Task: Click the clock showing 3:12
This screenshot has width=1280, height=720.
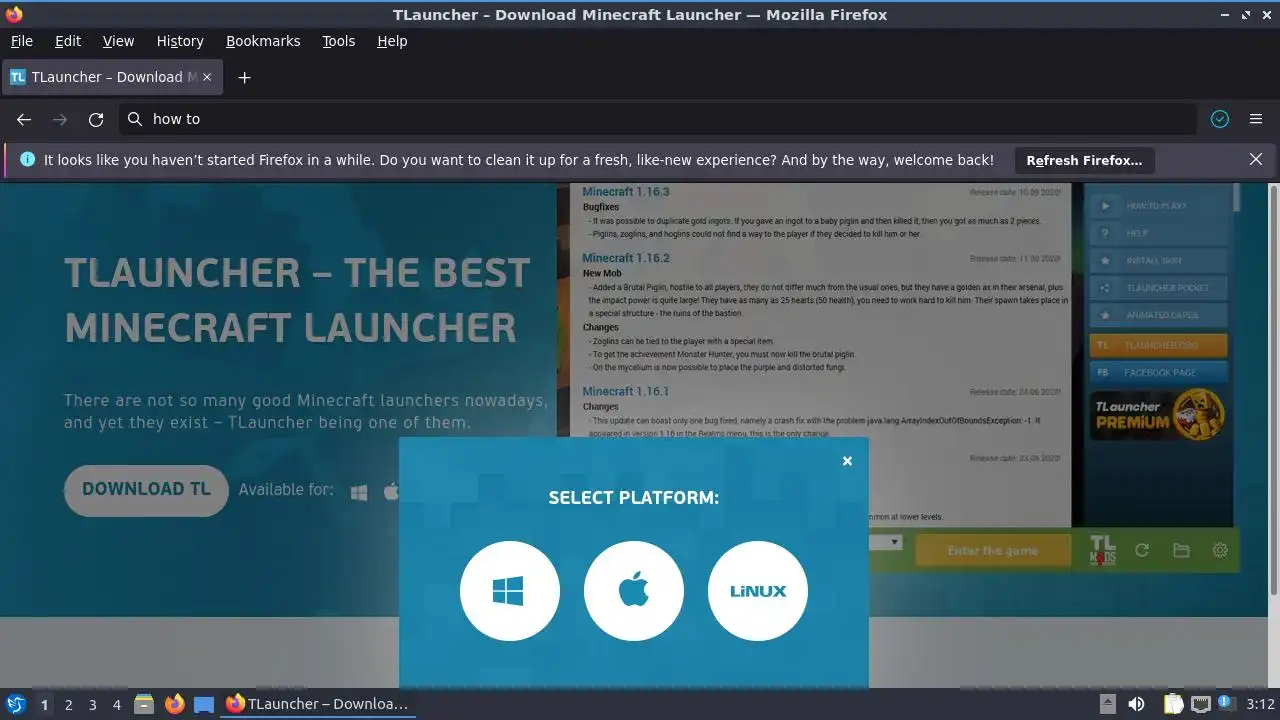Action: 1260,704
